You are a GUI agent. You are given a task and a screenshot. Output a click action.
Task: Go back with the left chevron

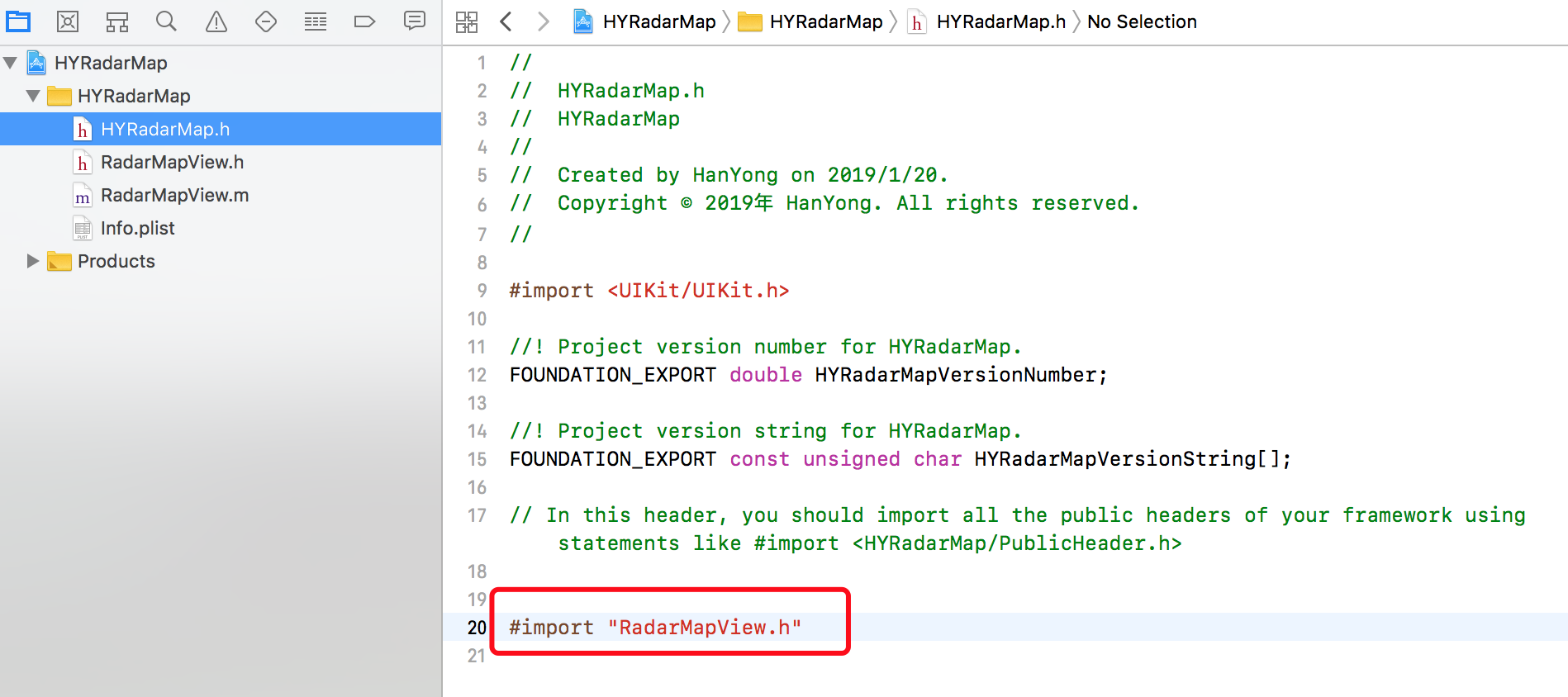(x=506, y=21)
